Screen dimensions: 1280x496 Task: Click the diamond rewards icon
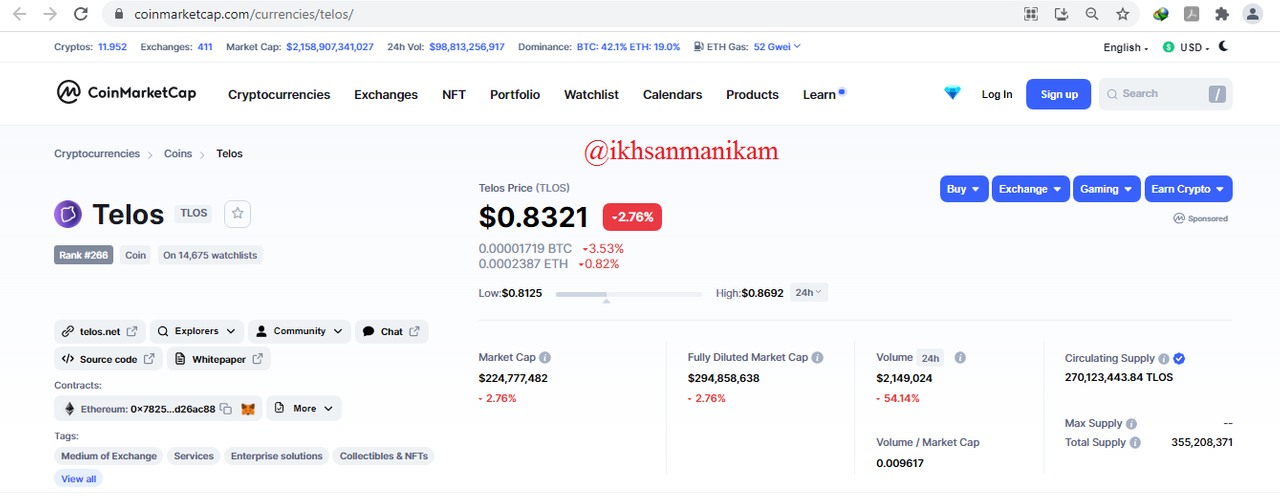(952, 93)
